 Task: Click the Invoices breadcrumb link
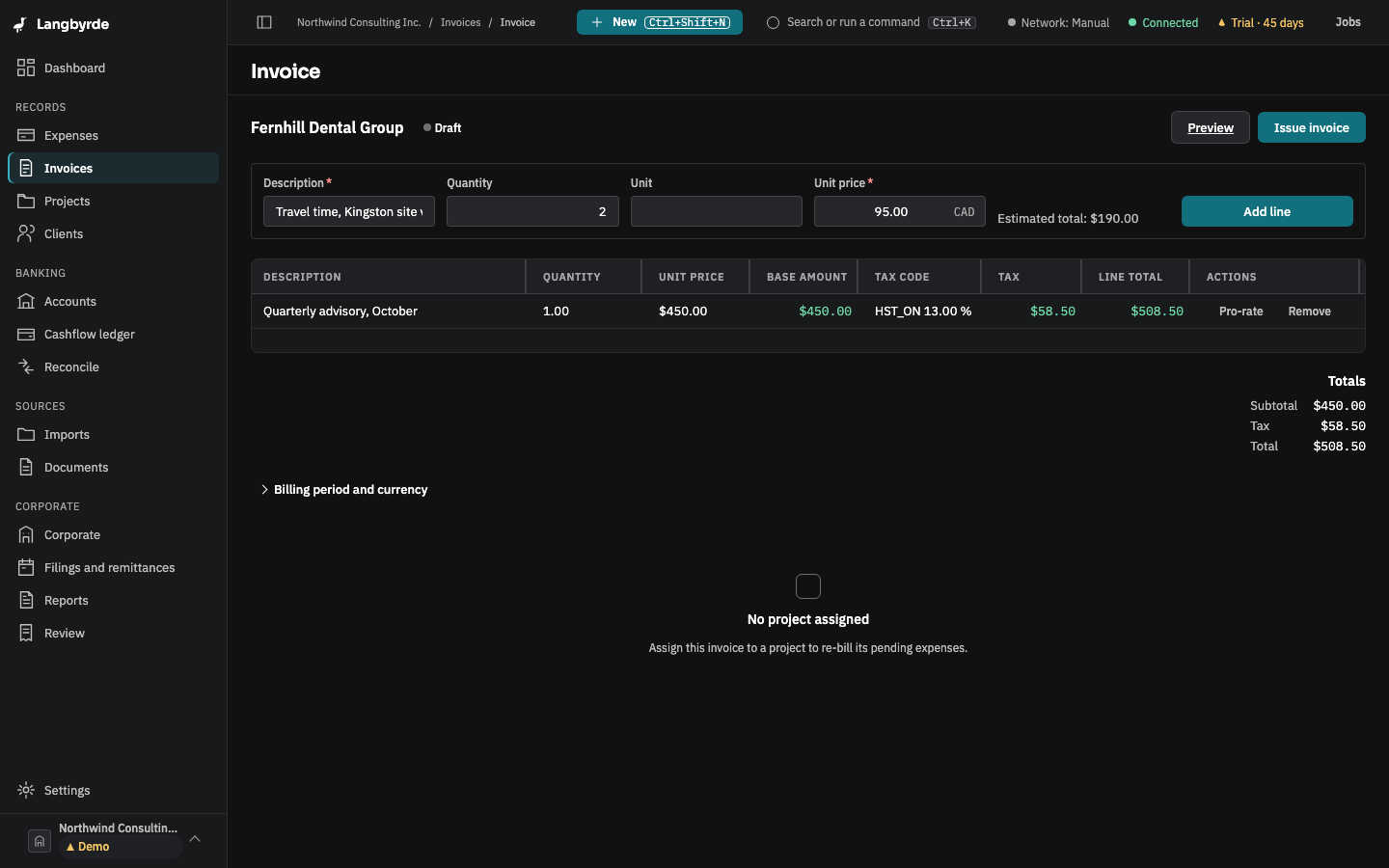(460, 22)
